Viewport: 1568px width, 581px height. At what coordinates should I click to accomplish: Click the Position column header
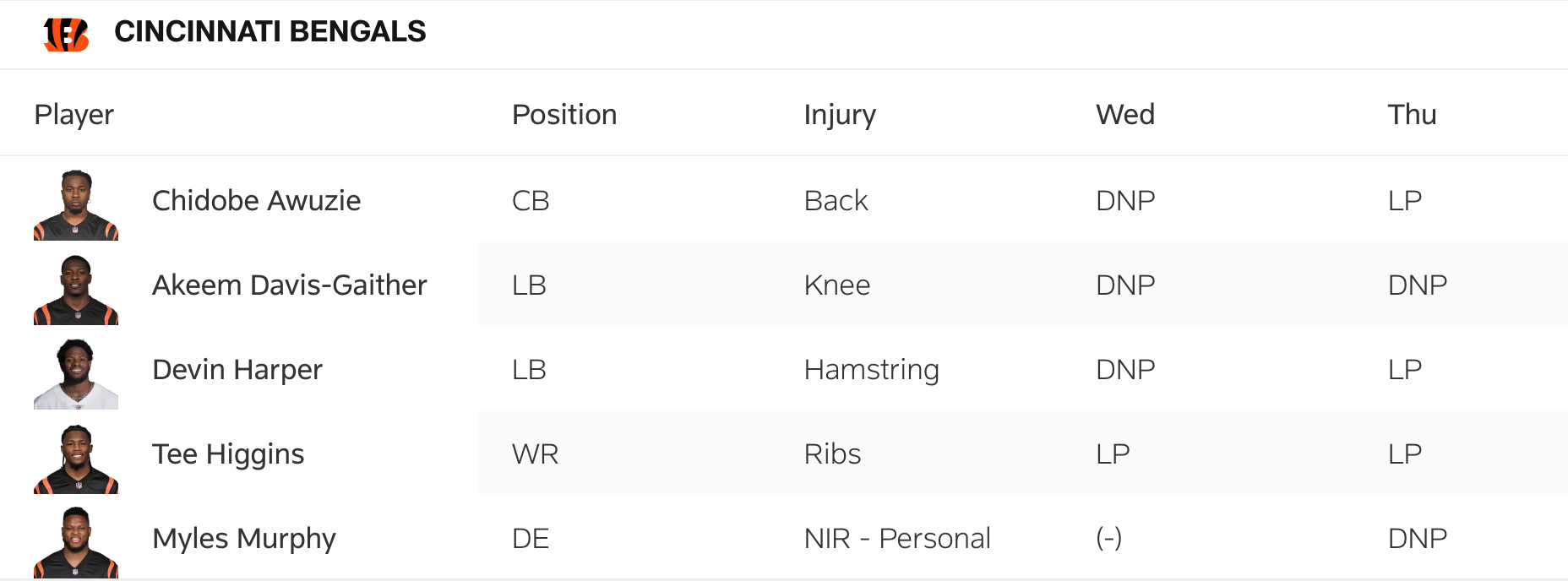click(564, 115)
